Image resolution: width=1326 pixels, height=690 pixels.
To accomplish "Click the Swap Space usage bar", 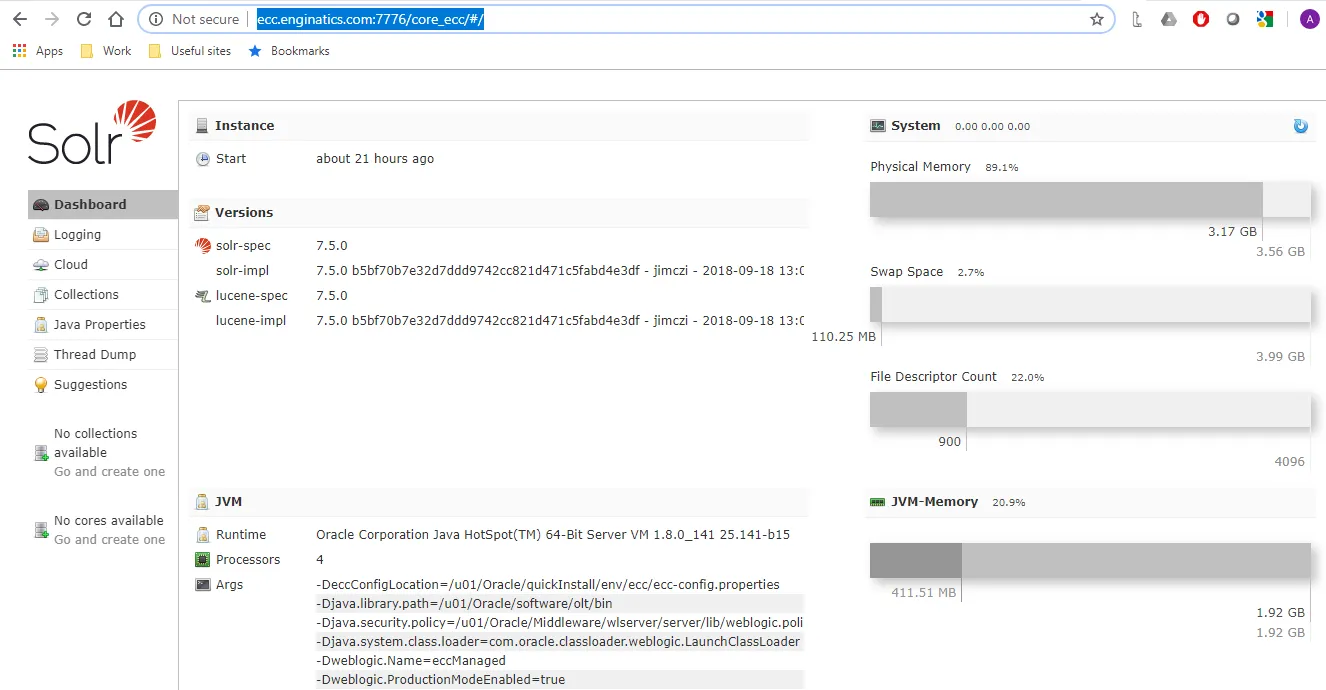I will click(1090, 305).
